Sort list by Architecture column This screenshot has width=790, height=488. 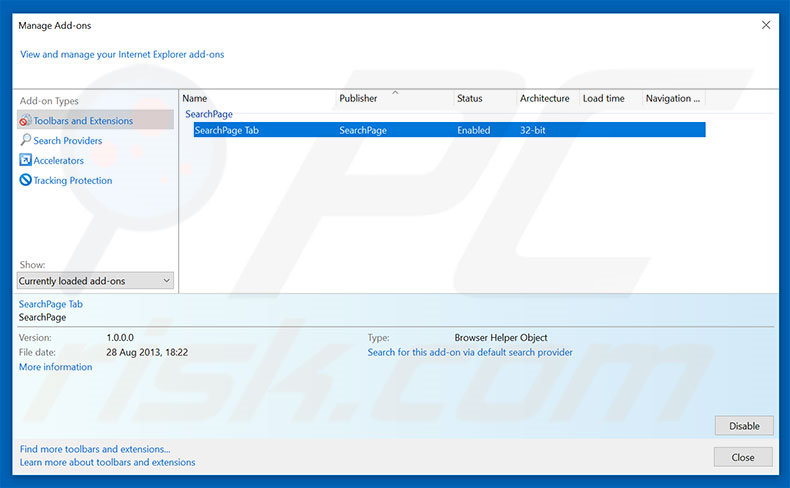pos(548,98)
